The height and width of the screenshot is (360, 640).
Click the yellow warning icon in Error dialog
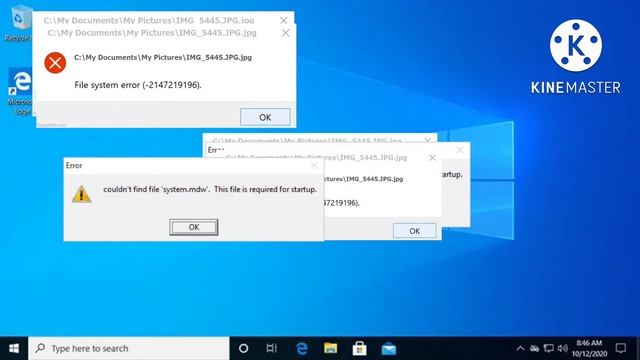(x=81, y=194)
